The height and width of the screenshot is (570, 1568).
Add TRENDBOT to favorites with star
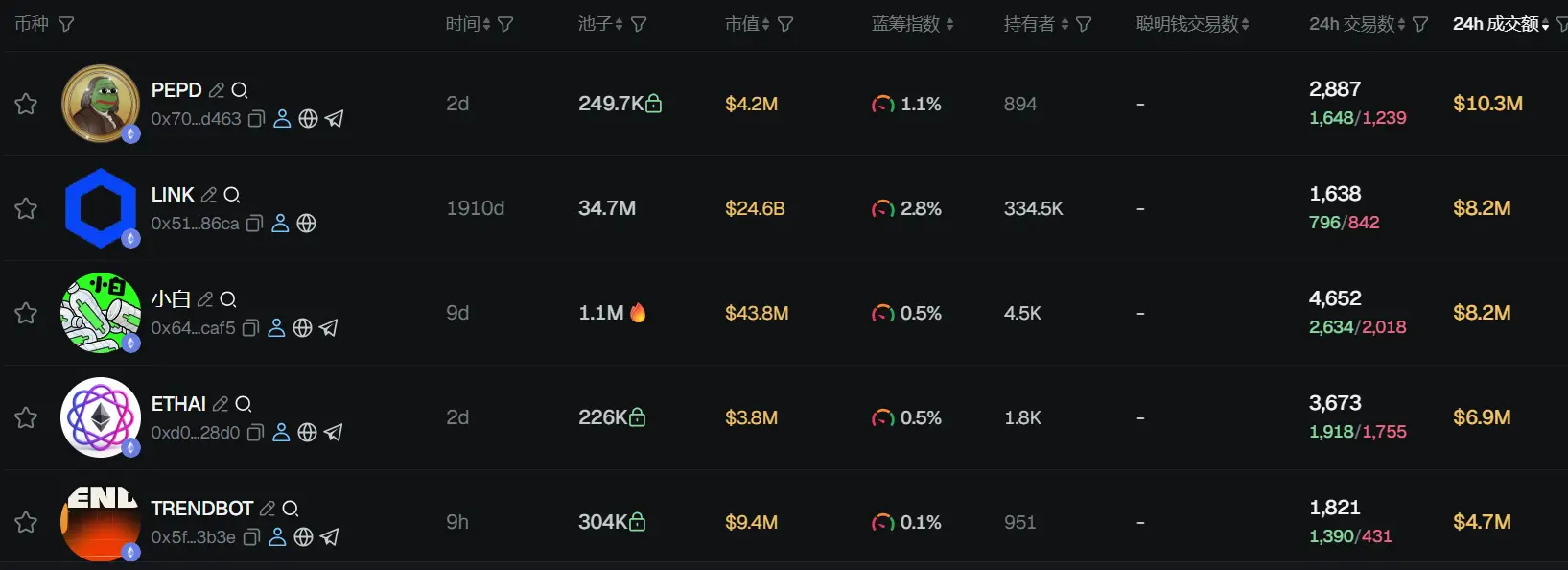coord(26,522)
